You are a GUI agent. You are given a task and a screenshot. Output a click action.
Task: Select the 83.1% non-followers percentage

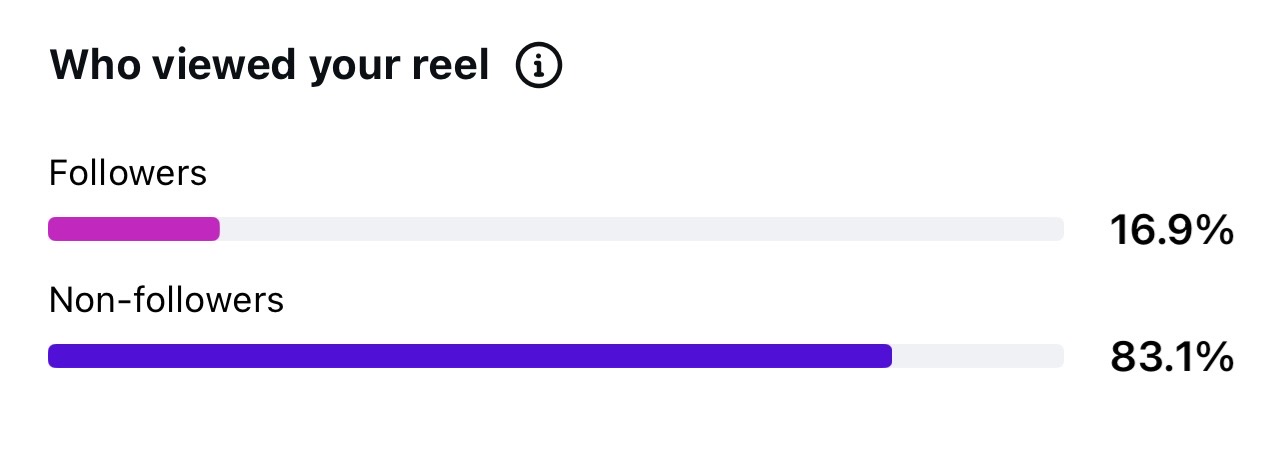[x=1172, y=357]
